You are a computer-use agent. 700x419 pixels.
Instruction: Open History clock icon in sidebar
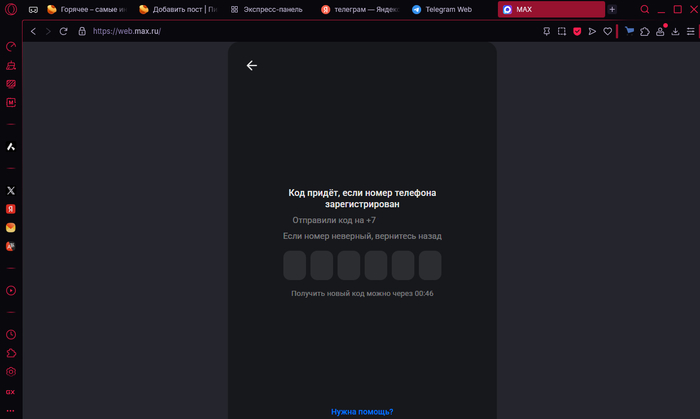click(x=11, y=335)
